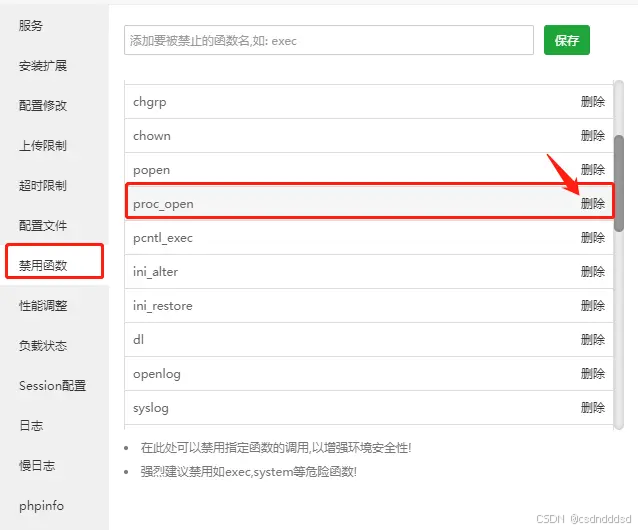This screenshot has height=530, width=638.
Task: Delete the ini_alter function entry
Action: [x=593, y=271]
